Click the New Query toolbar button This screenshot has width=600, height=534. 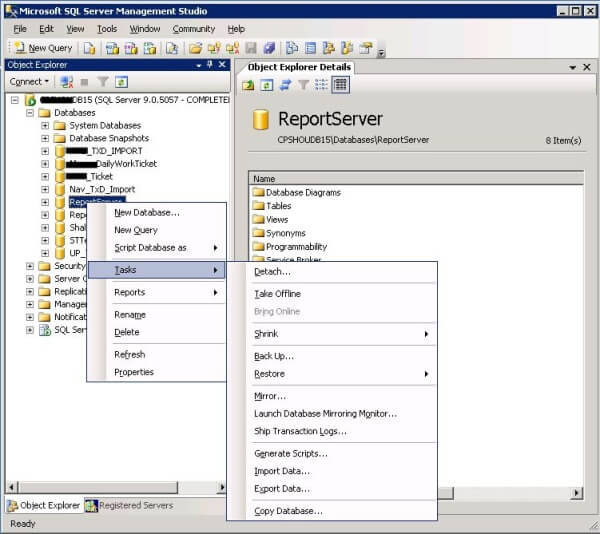tap(43, 48)
